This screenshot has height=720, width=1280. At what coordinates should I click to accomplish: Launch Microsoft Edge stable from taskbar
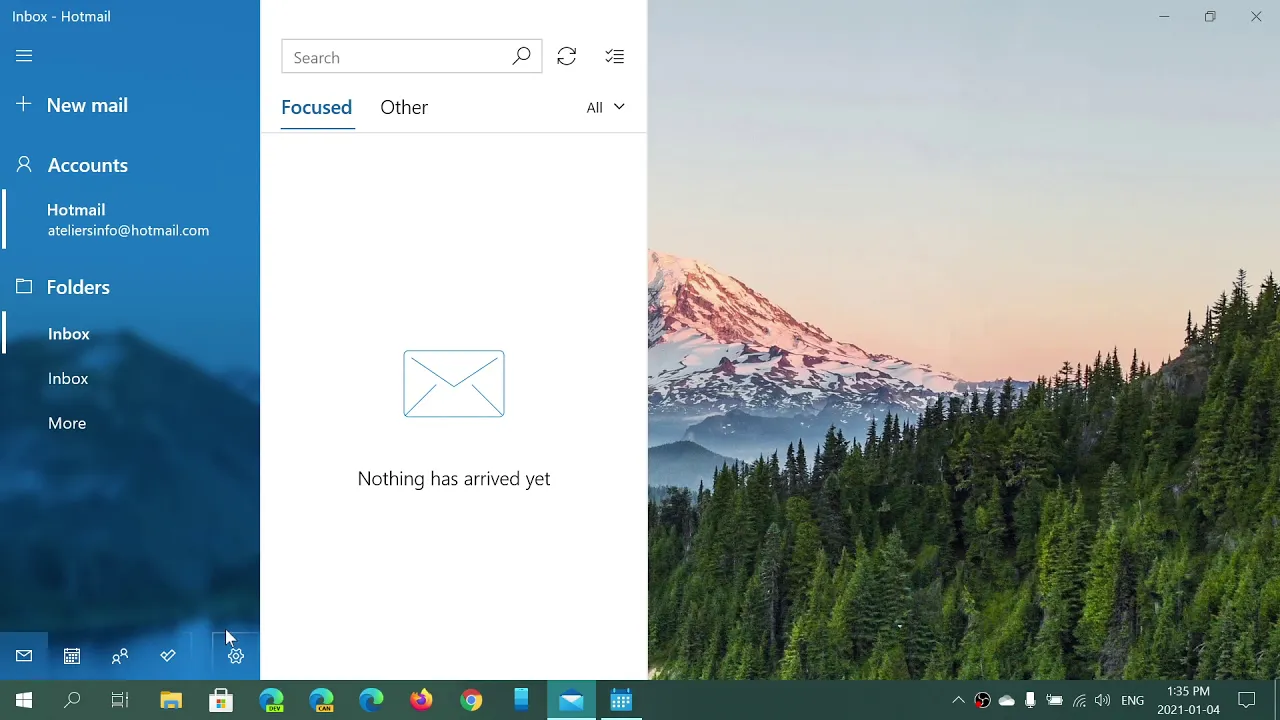(371, 701)
